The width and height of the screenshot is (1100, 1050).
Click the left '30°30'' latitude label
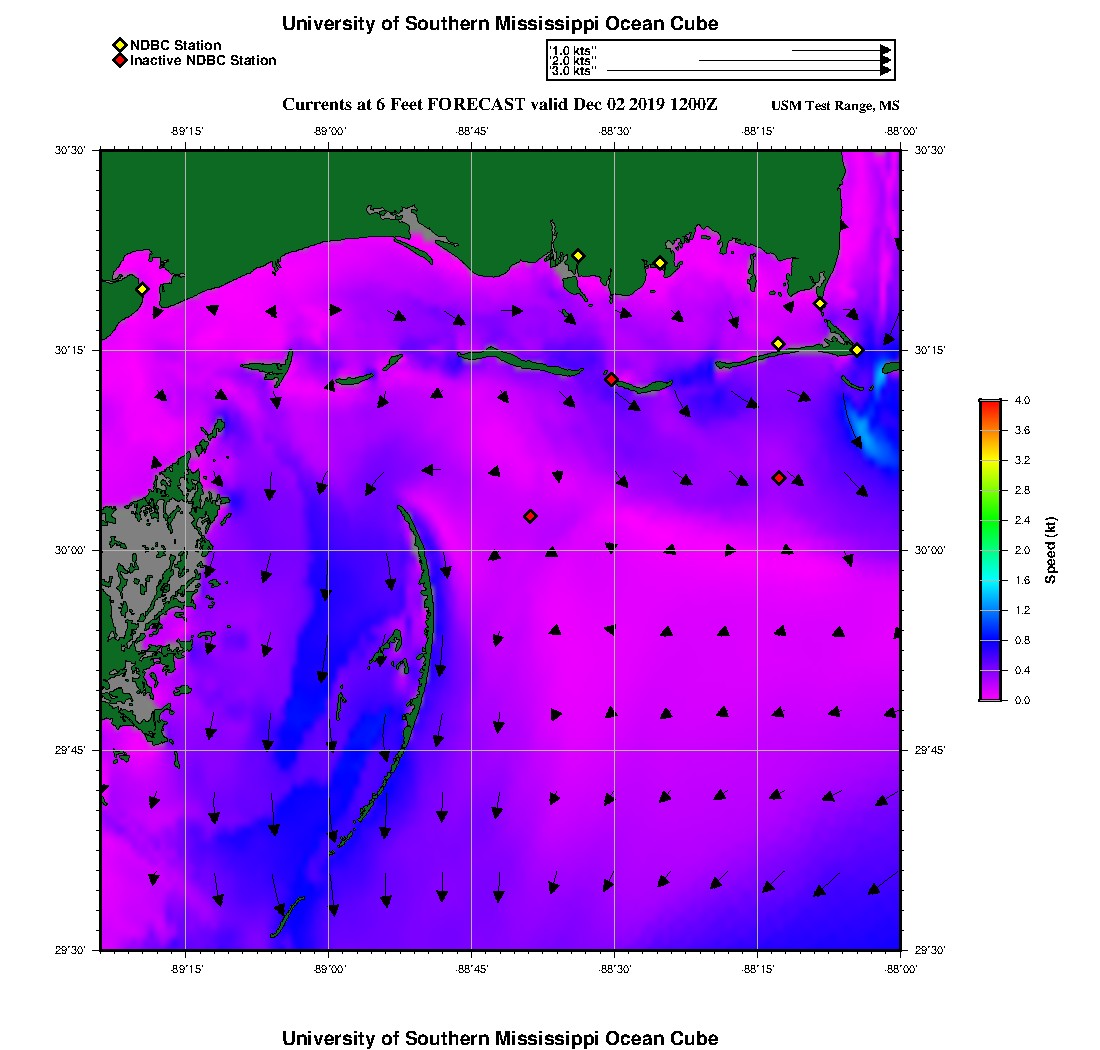pos(70,150)
